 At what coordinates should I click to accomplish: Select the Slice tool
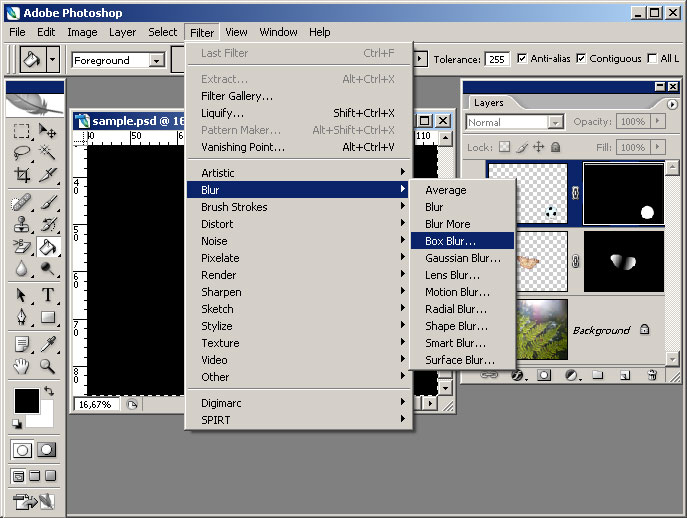pos(47,175)
